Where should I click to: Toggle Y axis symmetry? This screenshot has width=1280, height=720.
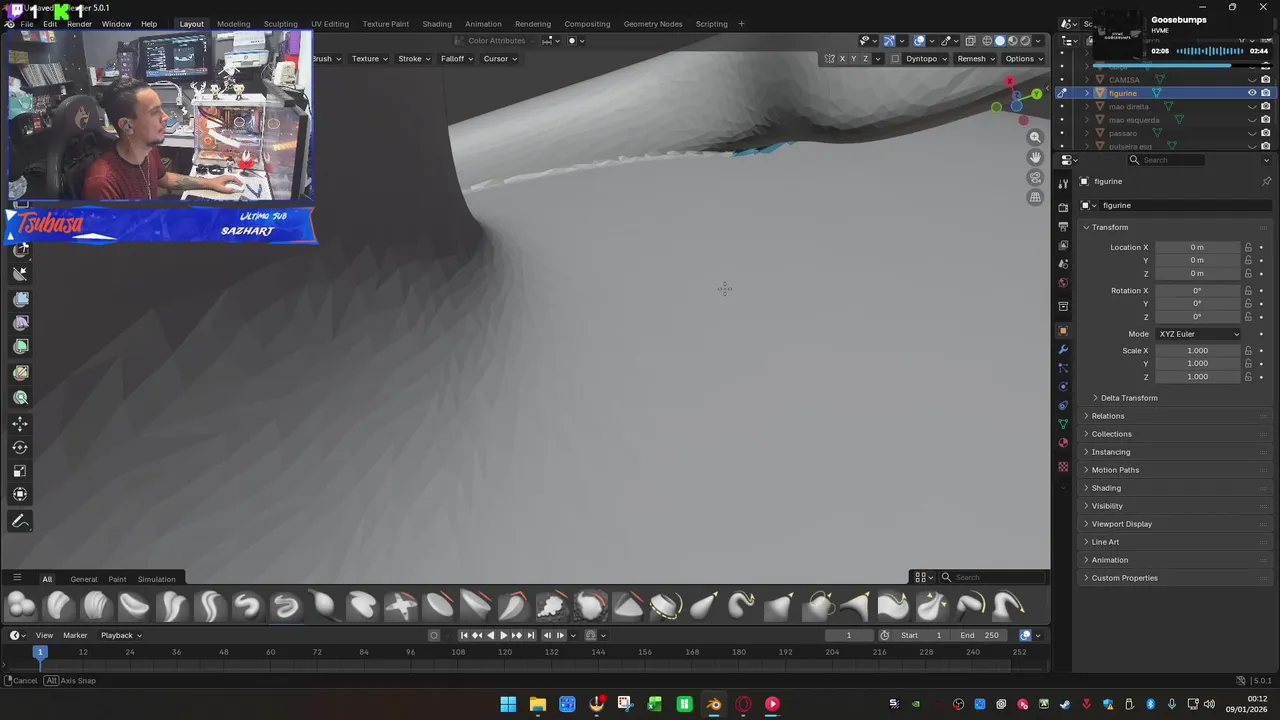pyautogui.click(x=853, y=59)
